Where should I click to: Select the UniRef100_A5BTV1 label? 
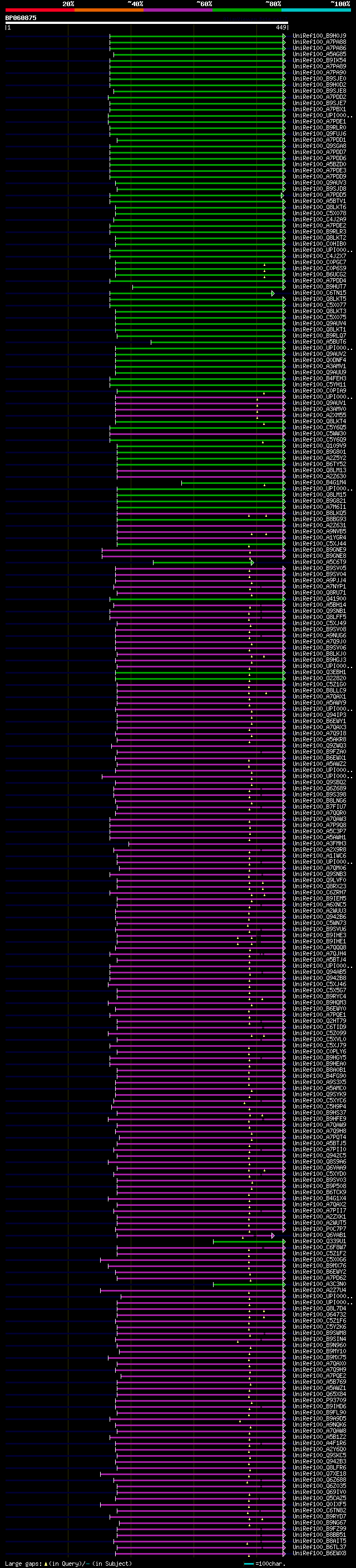[319, 201]
